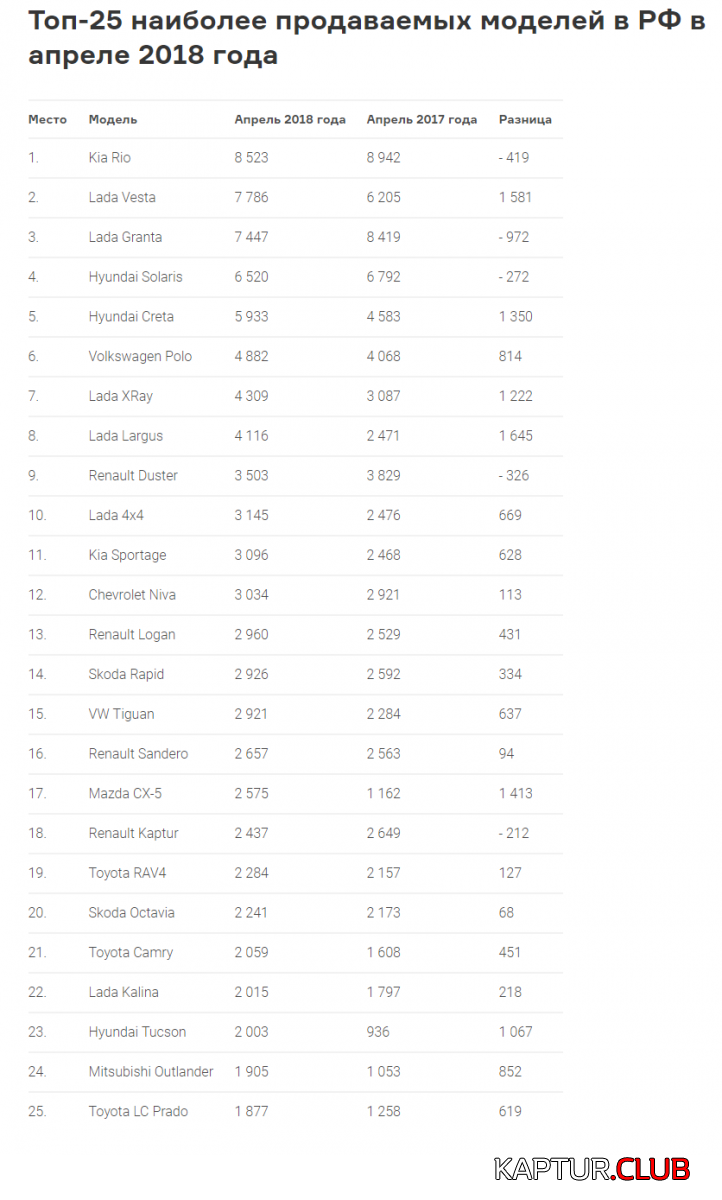Select Hyundai Solaris in the table

[x=135, y=277]
